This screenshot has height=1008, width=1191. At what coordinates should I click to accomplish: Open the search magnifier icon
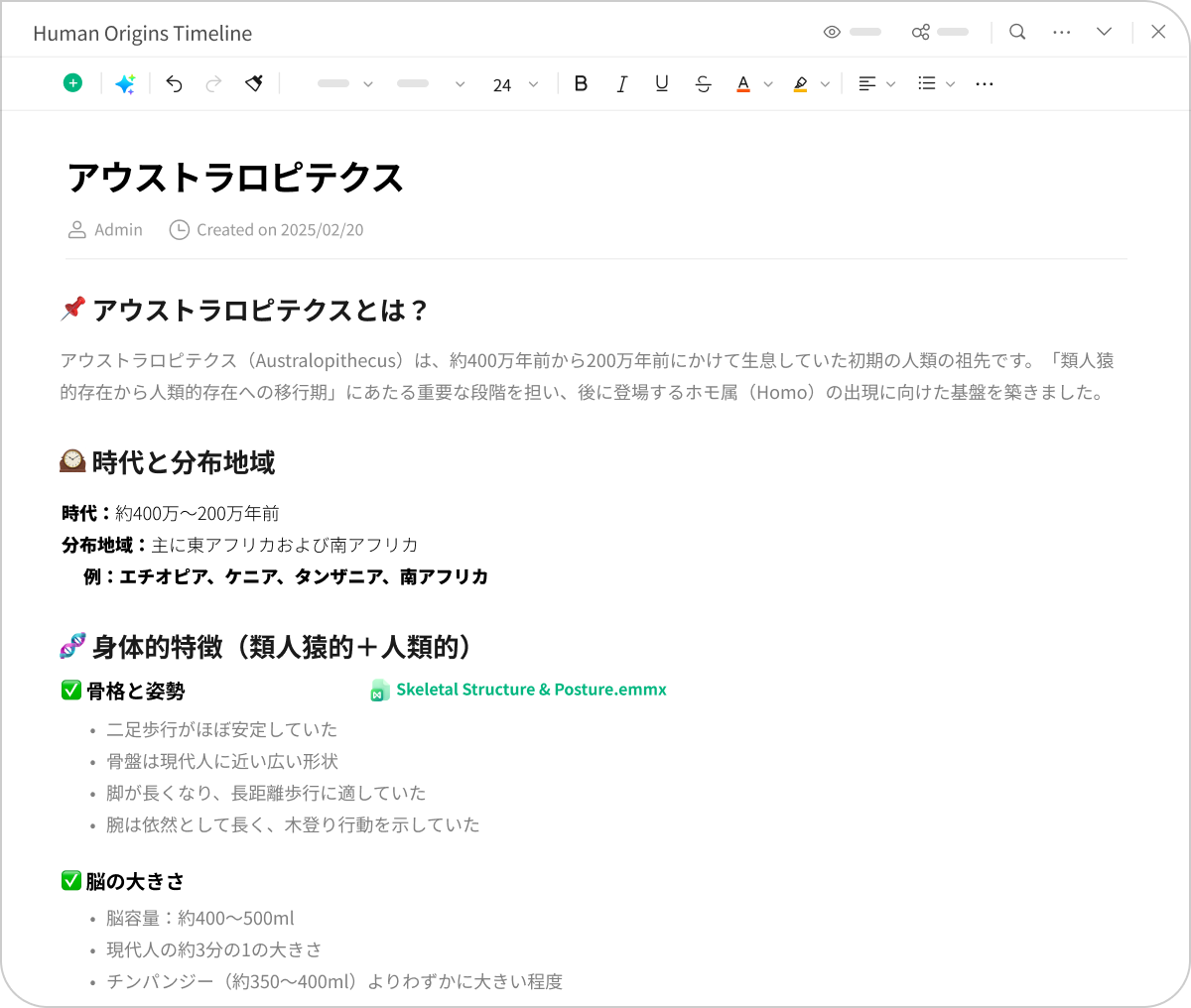[x=1017, y=32]
